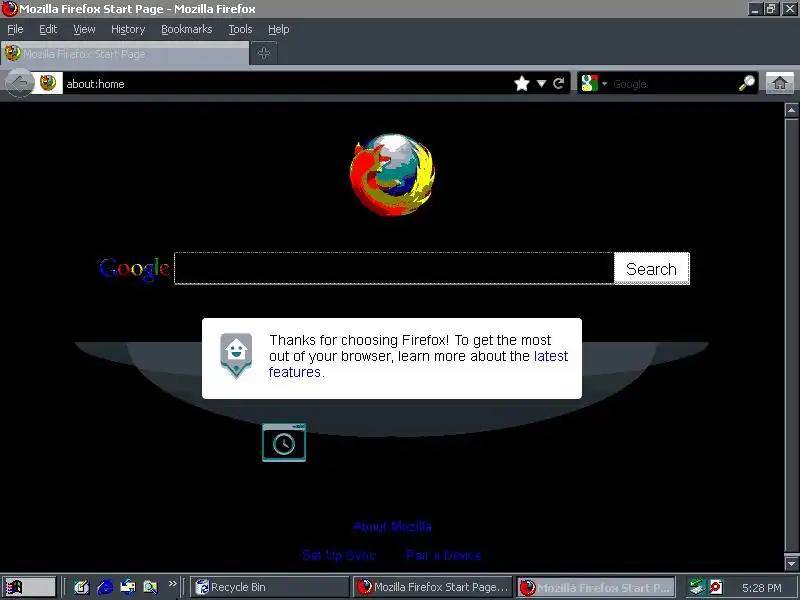The width and height of the screenshot is (800, 600).
Task: Click the magnifier quick launch icon
Action: [151, 587]
